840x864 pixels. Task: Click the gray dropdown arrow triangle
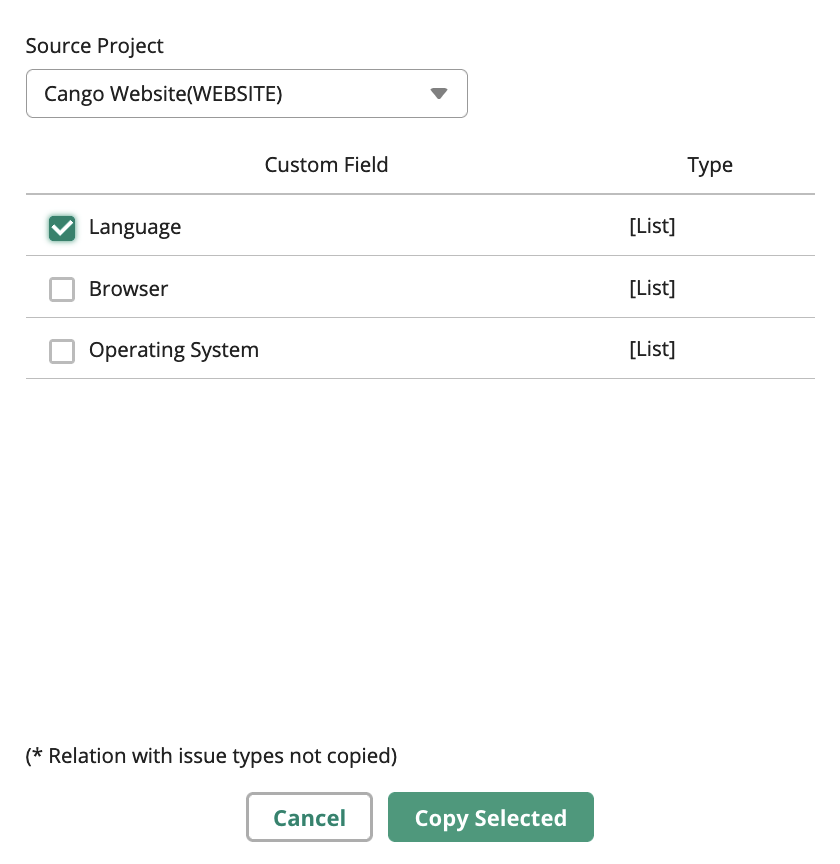tap(438, 94)
